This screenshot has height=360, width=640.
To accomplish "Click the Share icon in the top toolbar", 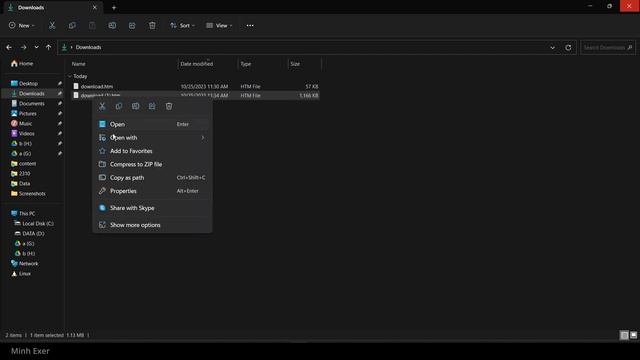I will pos(132,25).
